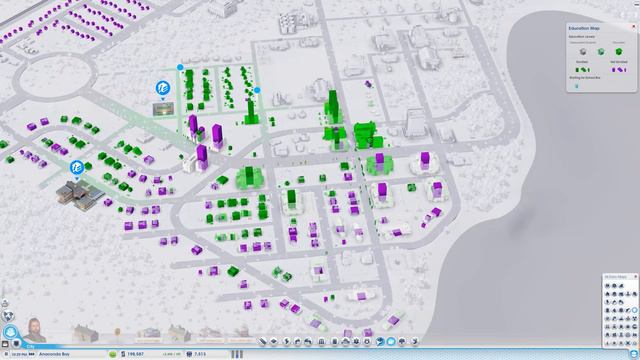This screenshot has width=640, height=360.
Task: Click the tallest green tower near map center
Action: tap(333, 106)
